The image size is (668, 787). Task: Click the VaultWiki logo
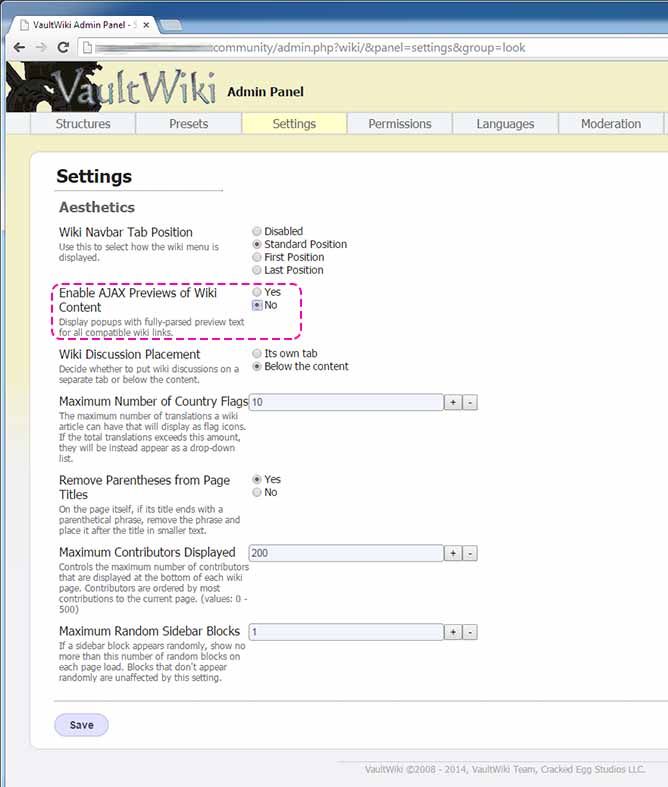[x=112, y=87]
